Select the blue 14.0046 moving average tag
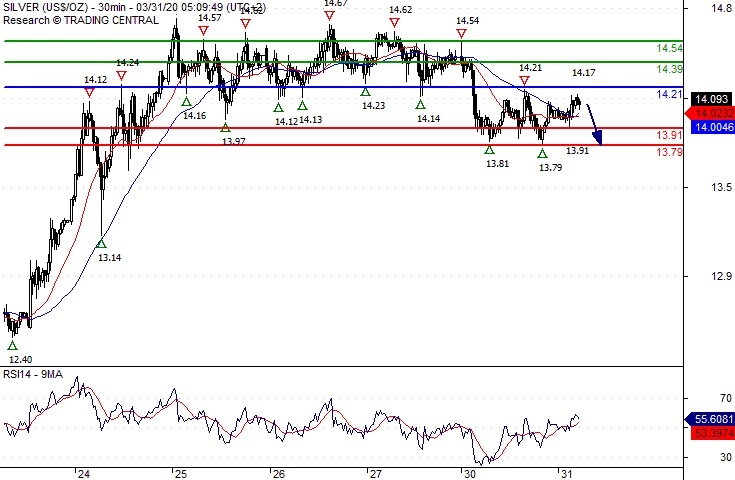The height and width of the screenshot is (480, 735). pos(715,127)
